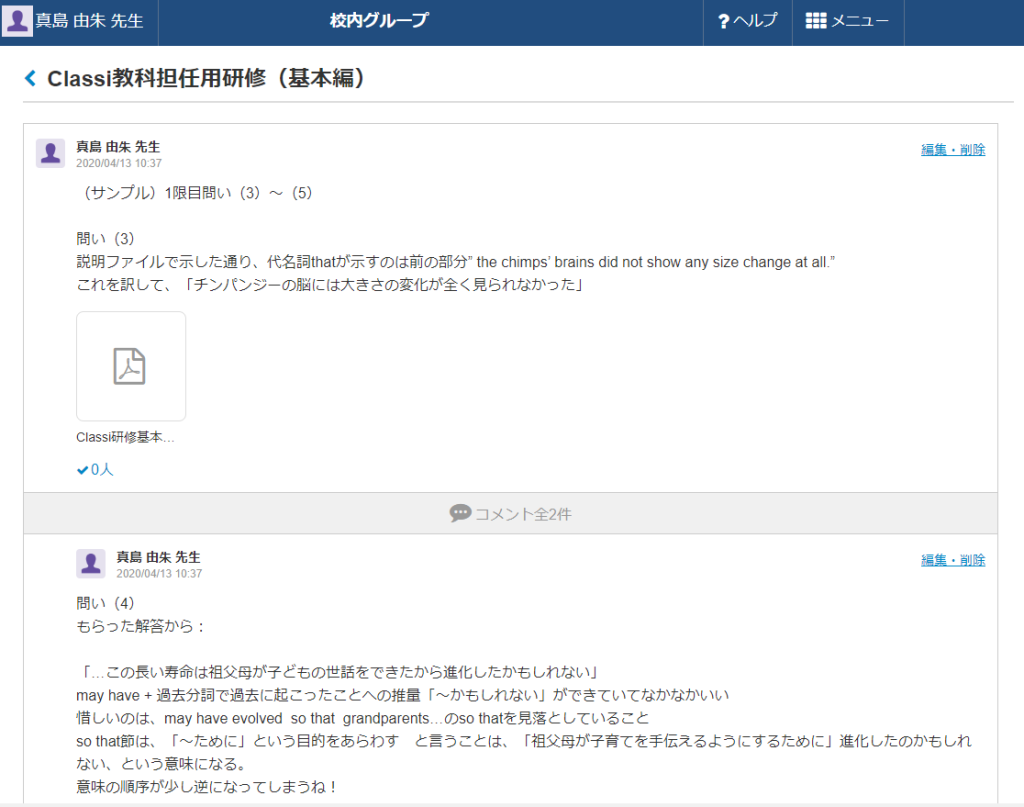This screenshot has height=807, width=1024.
Task: Open the メニュー grid menu
Action: (847, 21)
